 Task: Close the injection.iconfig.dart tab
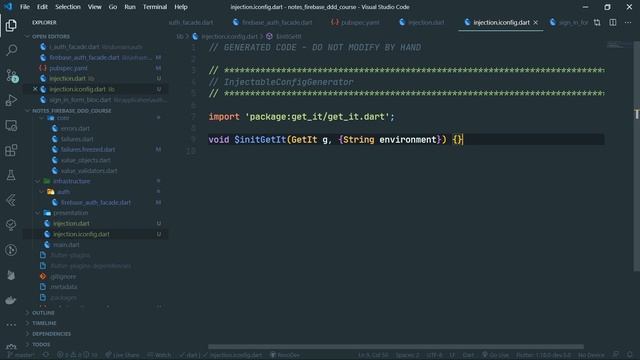click(536, 22)
